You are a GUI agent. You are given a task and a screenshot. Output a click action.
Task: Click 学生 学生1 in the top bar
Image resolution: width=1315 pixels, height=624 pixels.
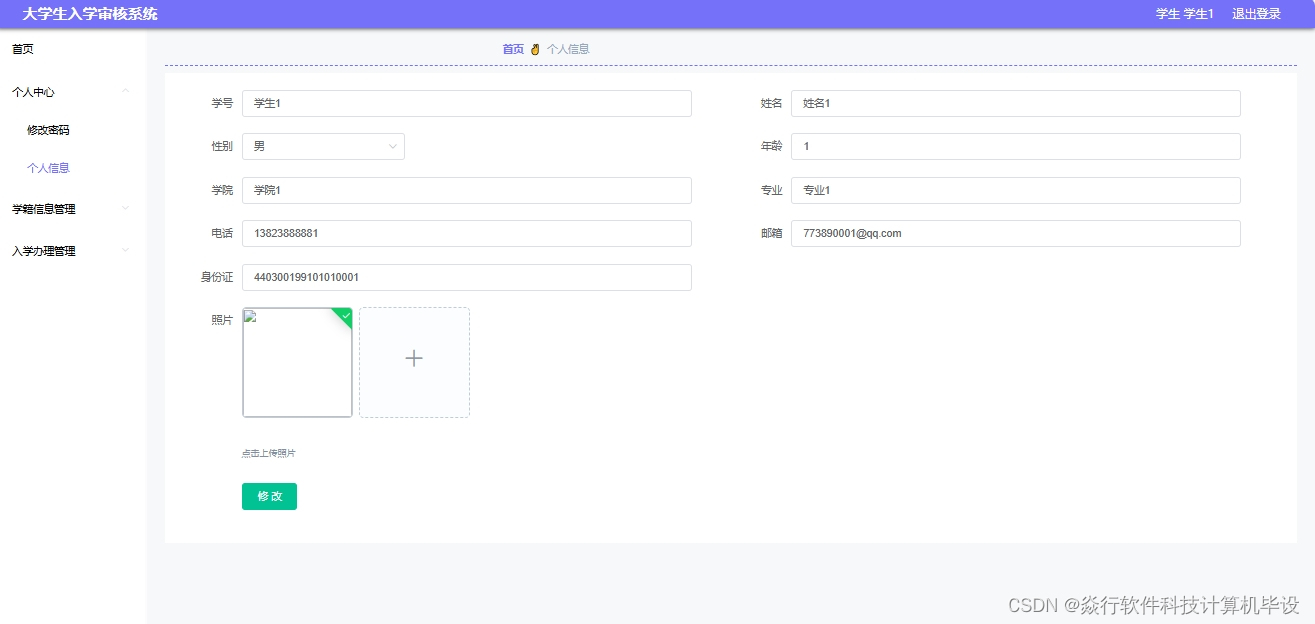pyautogui.click(x=1186, y=14)
